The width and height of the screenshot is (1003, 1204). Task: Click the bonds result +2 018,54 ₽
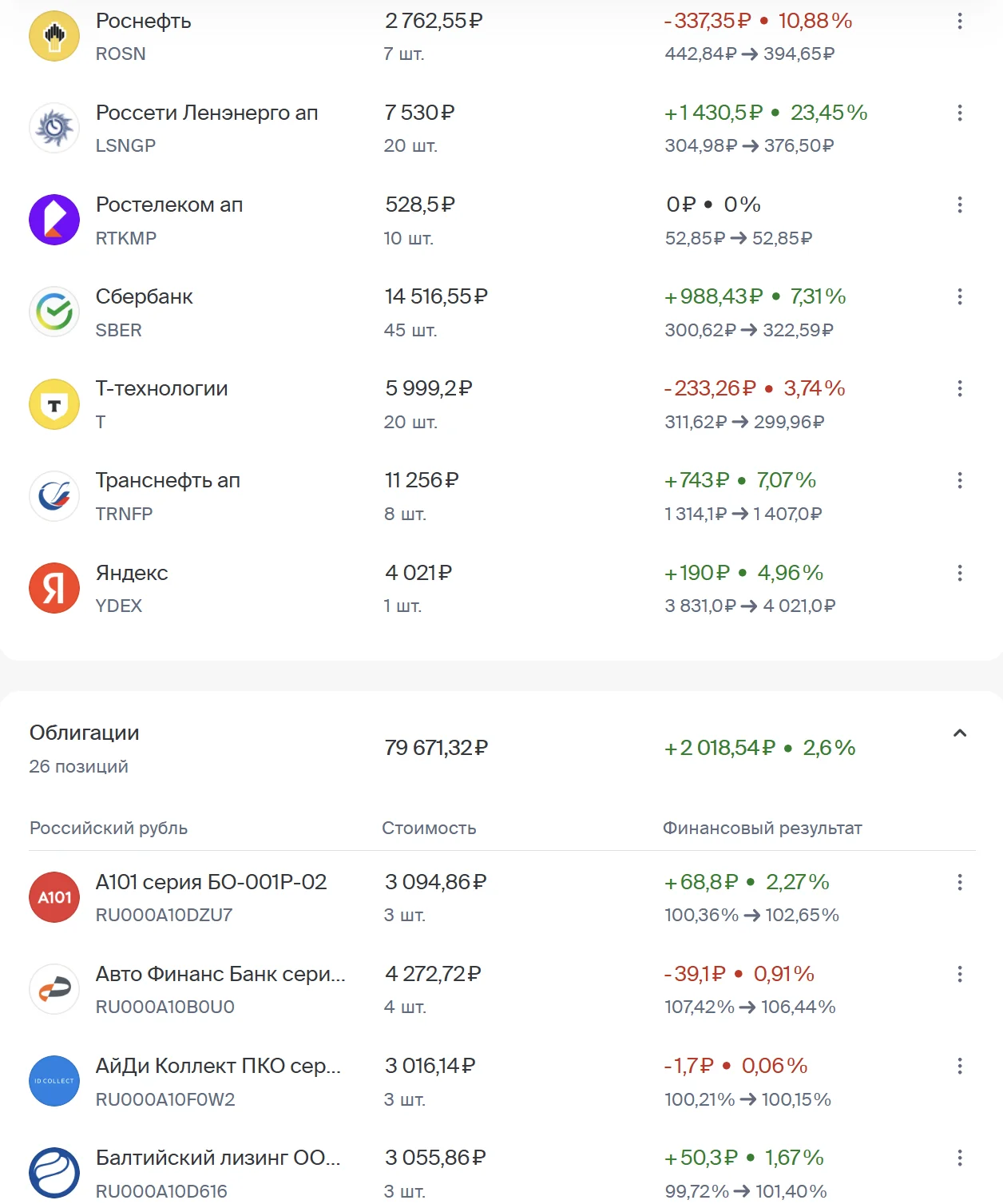click(x=720, y=748)
